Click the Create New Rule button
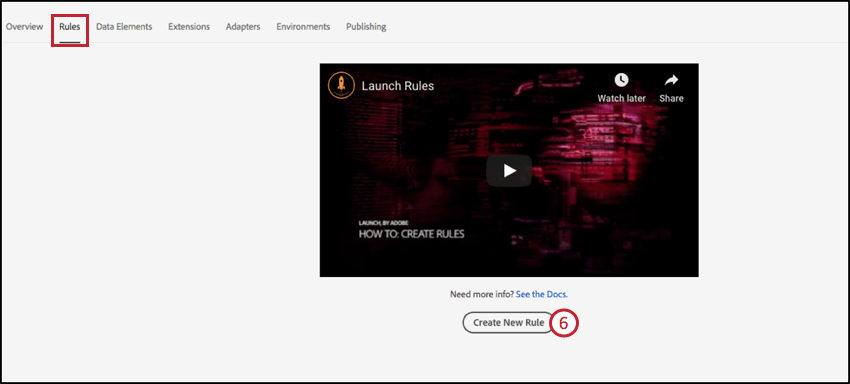Image resolution: width=850 pixels, height=384 pixels. click(508, 323)
